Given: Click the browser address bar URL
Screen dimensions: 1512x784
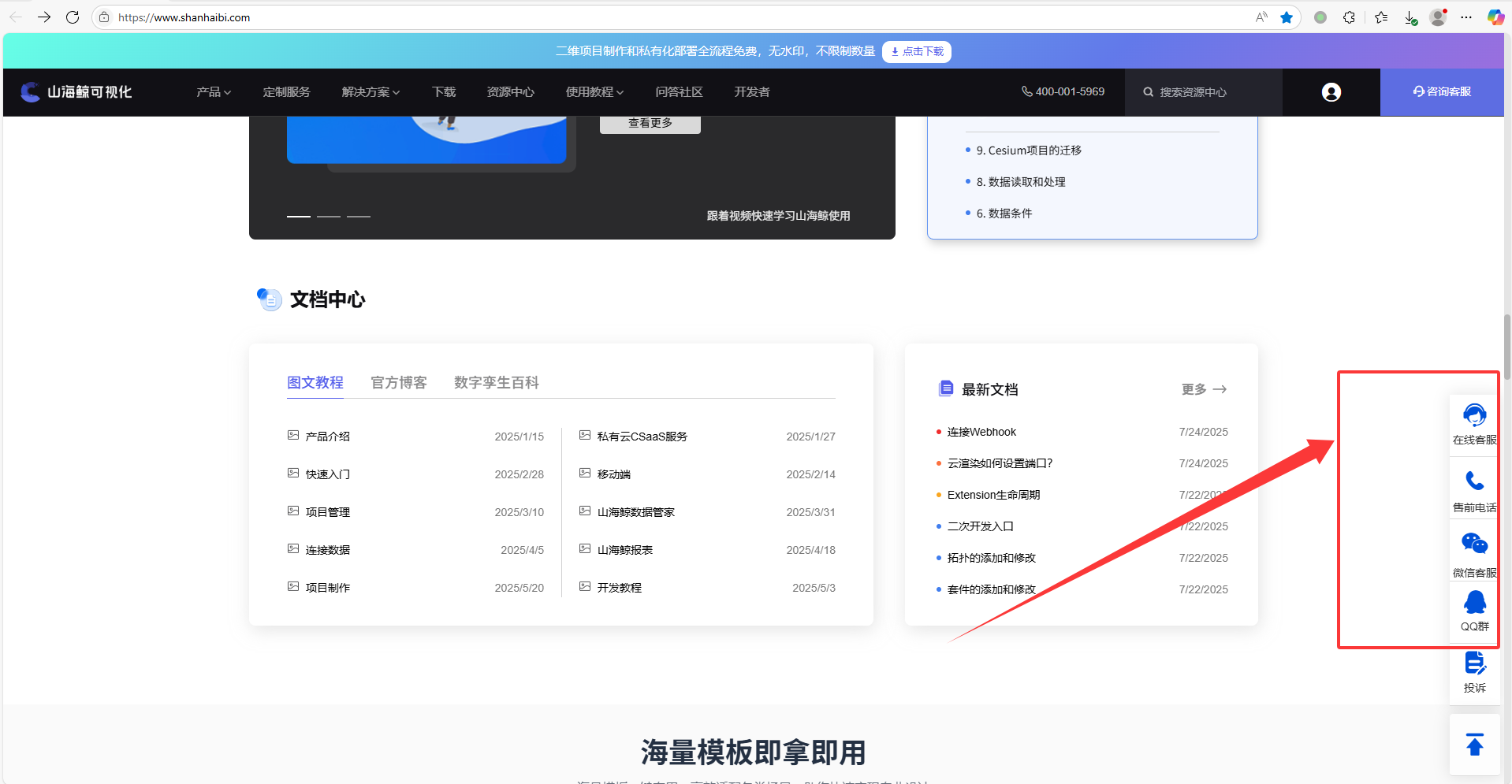Looking at the screenshot, I should (x=184, y=17).
